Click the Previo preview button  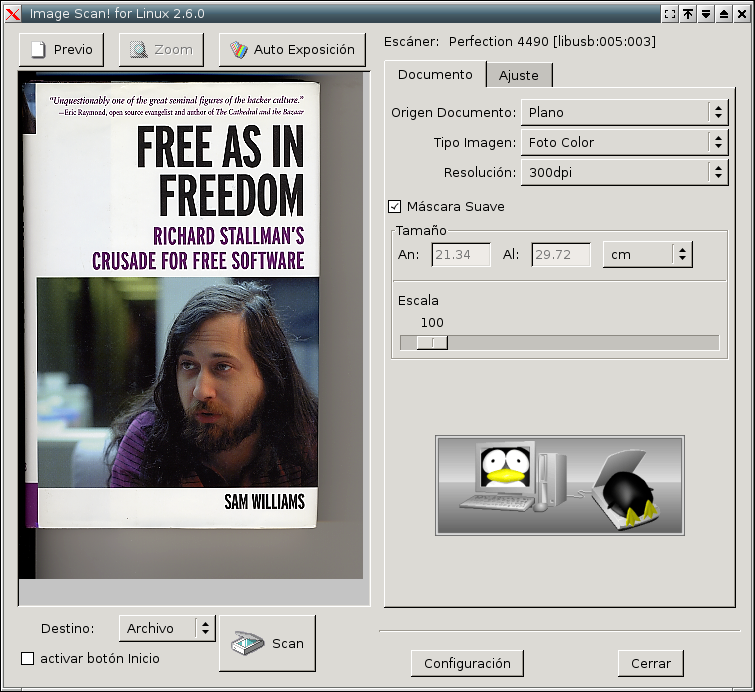click(61, 50)
